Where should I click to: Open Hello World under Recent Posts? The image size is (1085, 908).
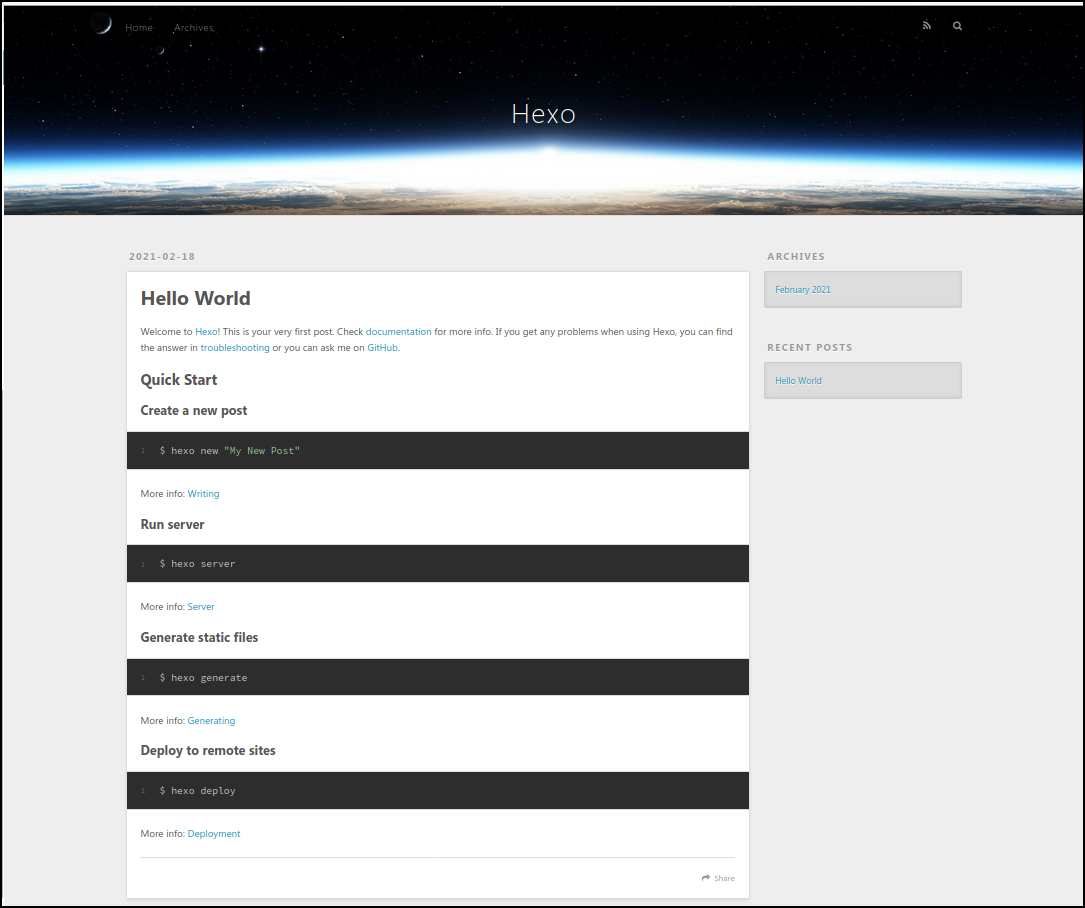point(798,381)
